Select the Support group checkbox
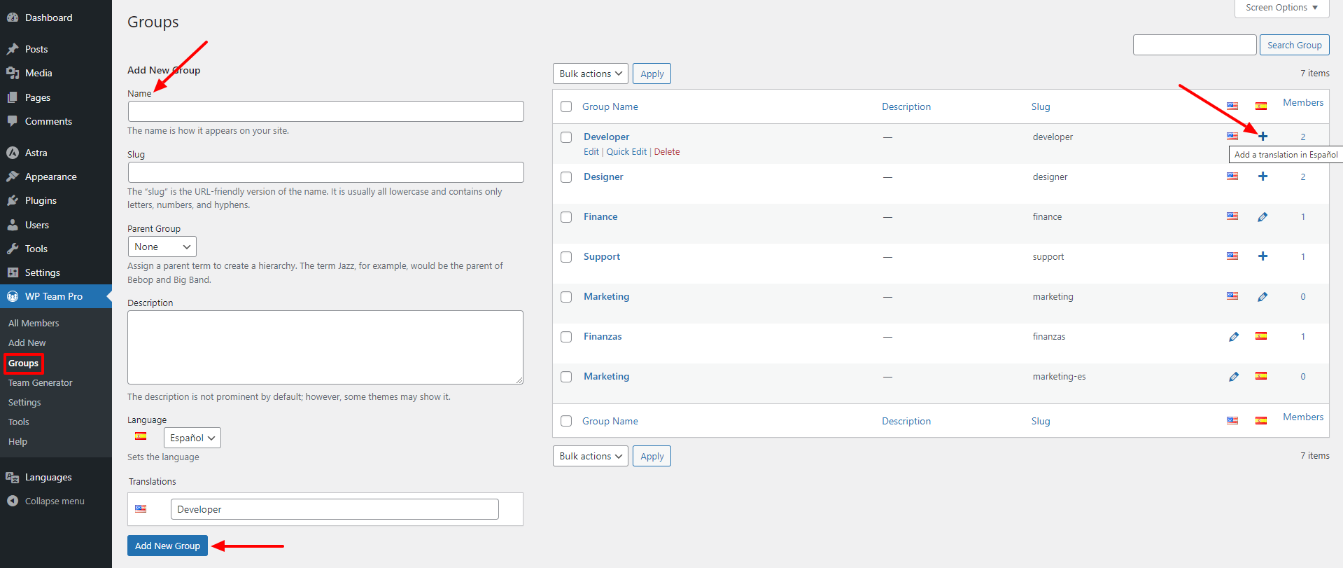 [x=566, y=257]
